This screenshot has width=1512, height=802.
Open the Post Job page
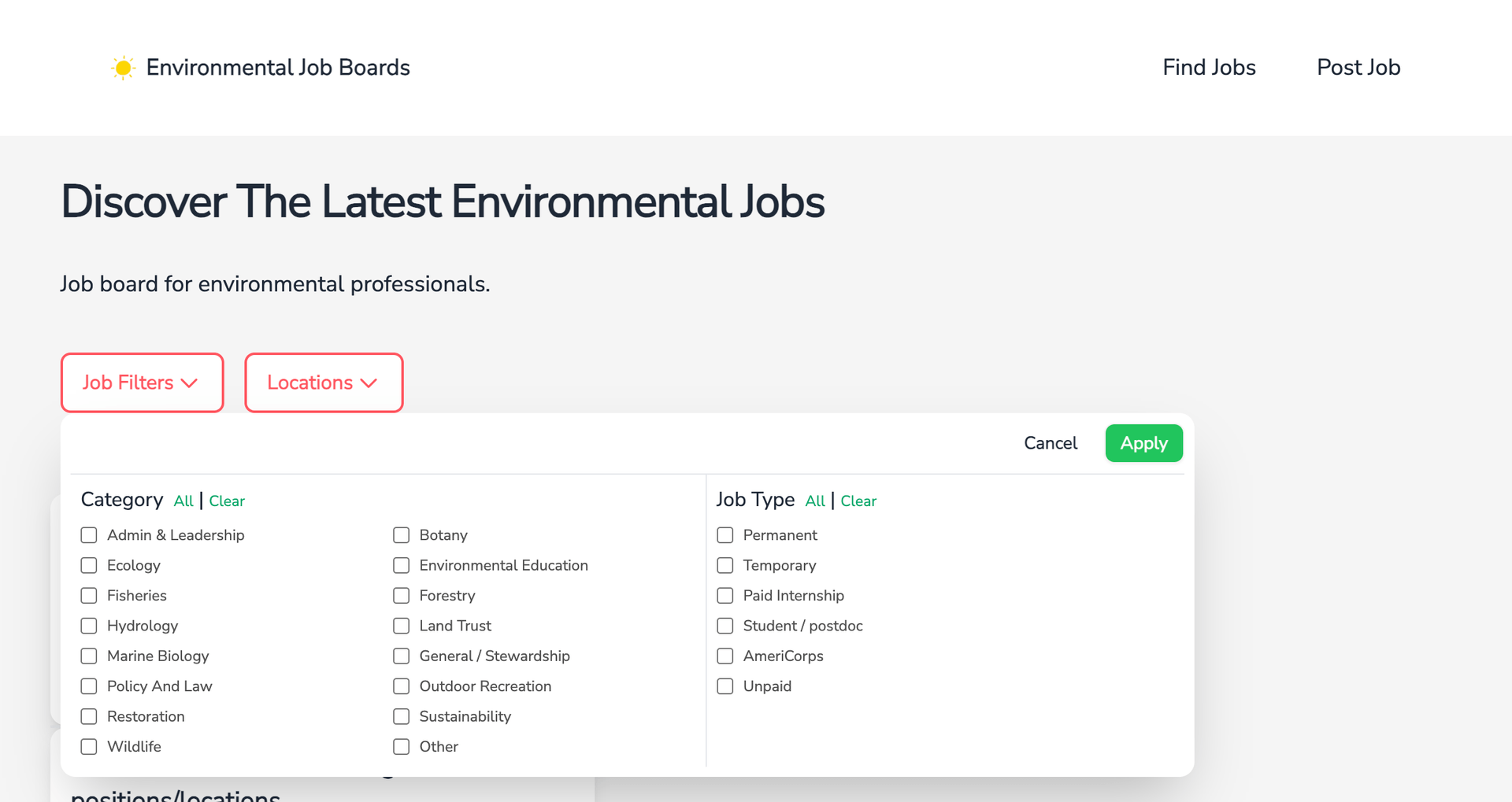pos(1358,68)
